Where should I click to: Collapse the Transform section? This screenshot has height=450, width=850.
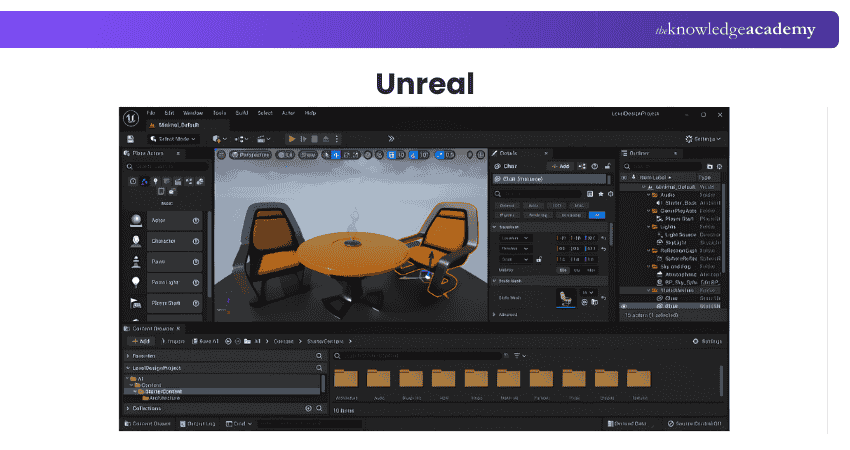point(494,227)
